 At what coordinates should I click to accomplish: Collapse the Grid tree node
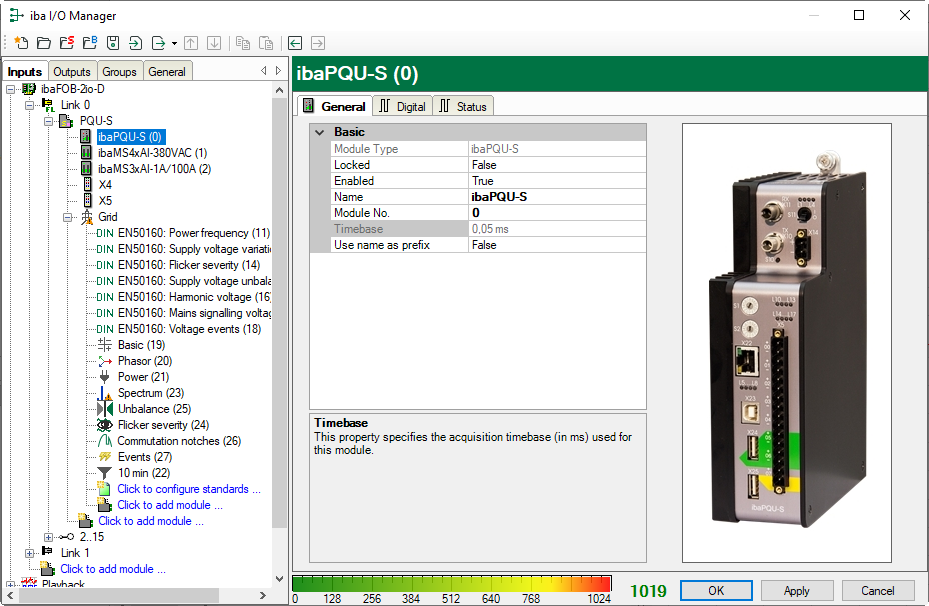pos(68,217)
